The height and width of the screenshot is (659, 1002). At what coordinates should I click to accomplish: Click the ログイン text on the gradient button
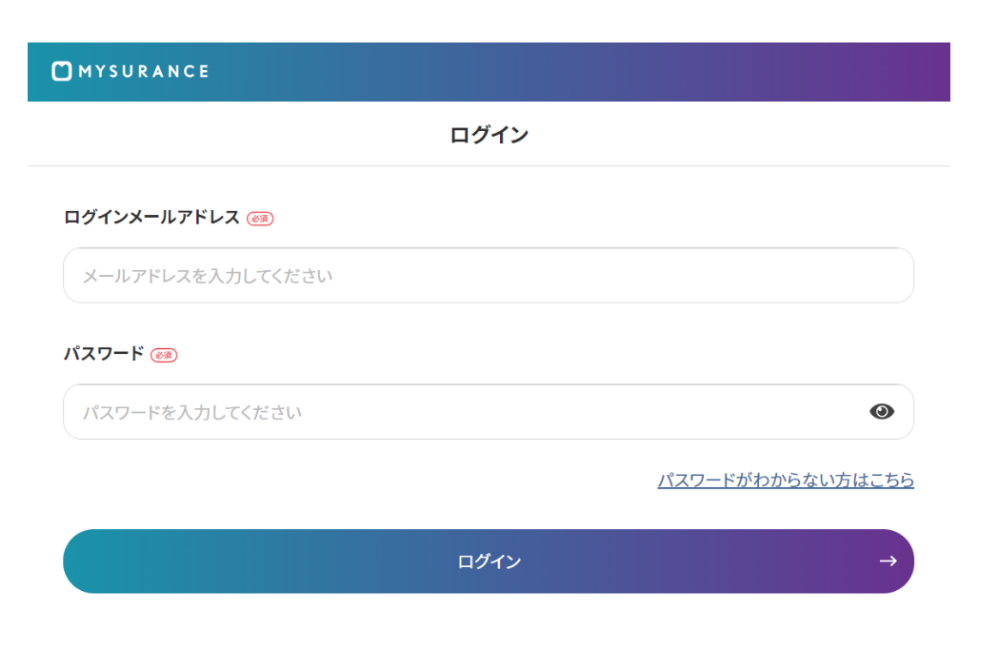pos(488,561)
